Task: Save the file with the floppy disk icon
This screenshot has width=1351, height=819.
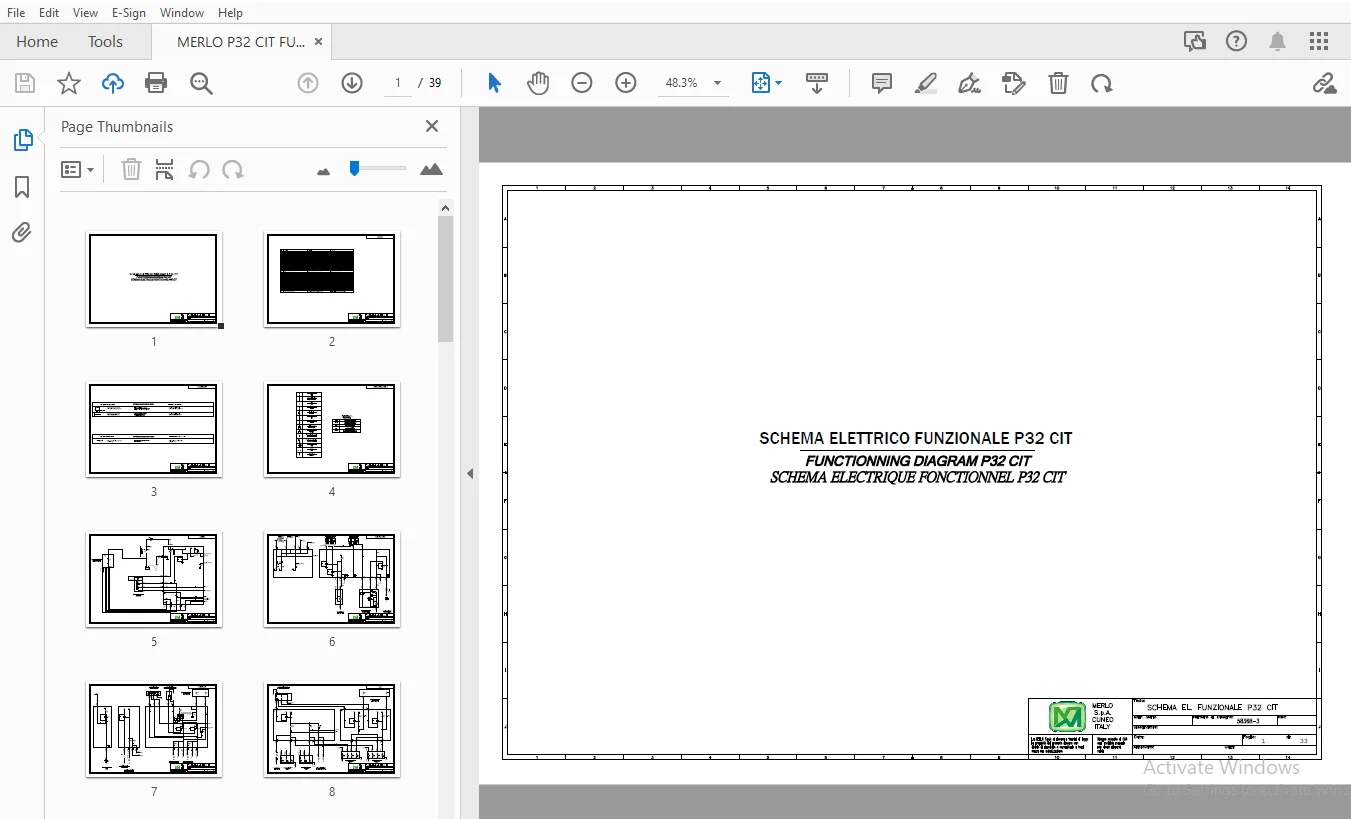Action: (x=24, y=83)
